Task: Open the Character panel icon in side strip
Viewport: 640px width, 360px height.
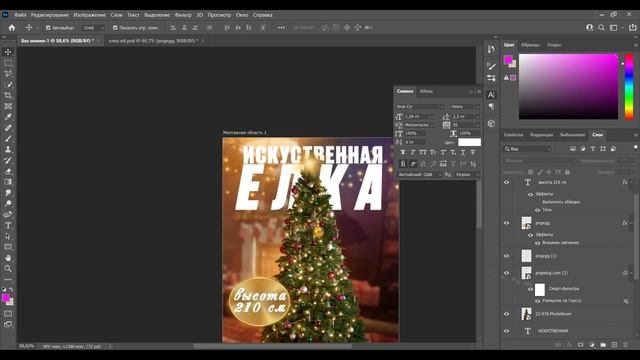Action: [491, 95]
